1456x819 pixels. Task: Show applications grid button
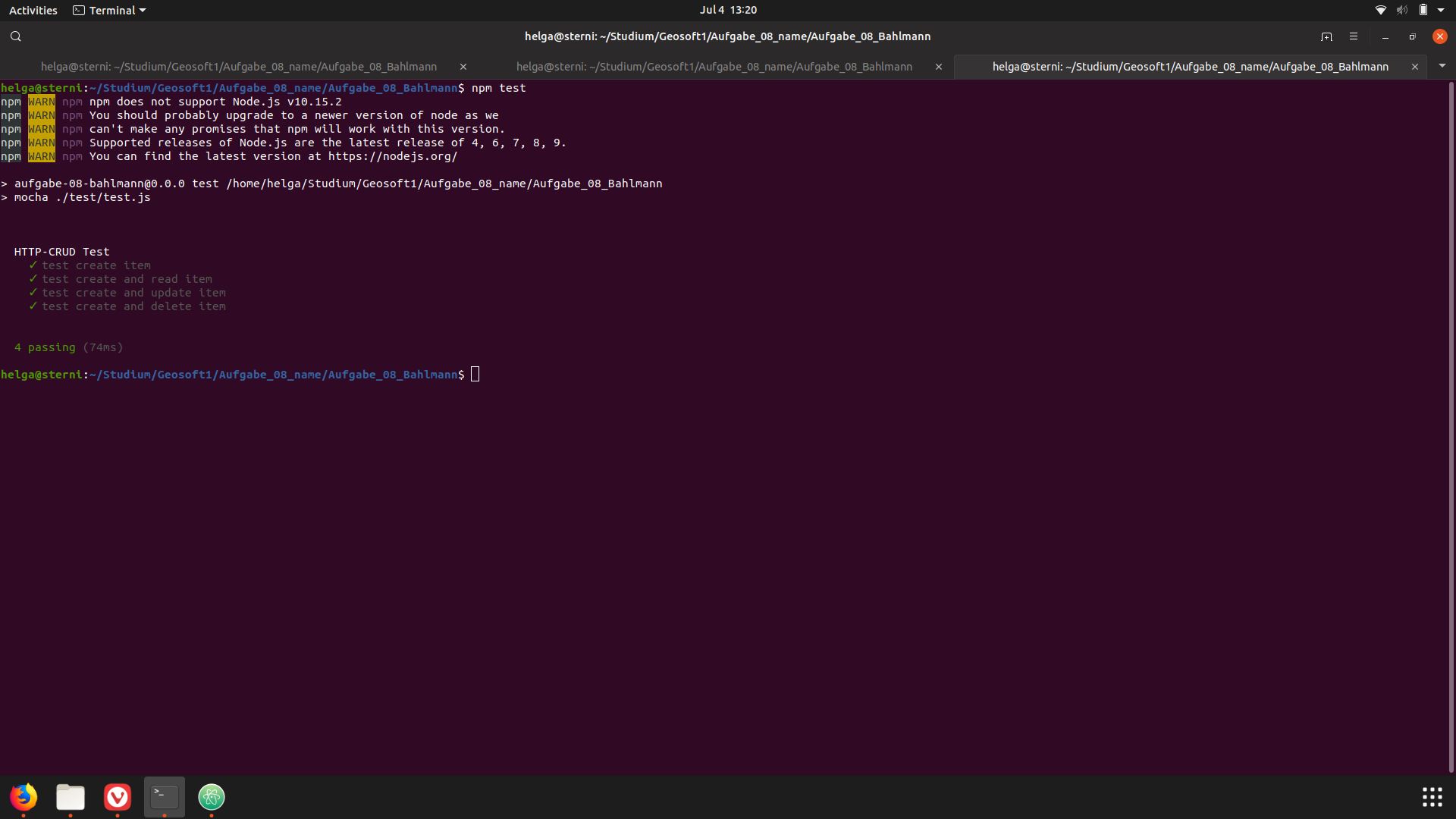(1432, 797)
